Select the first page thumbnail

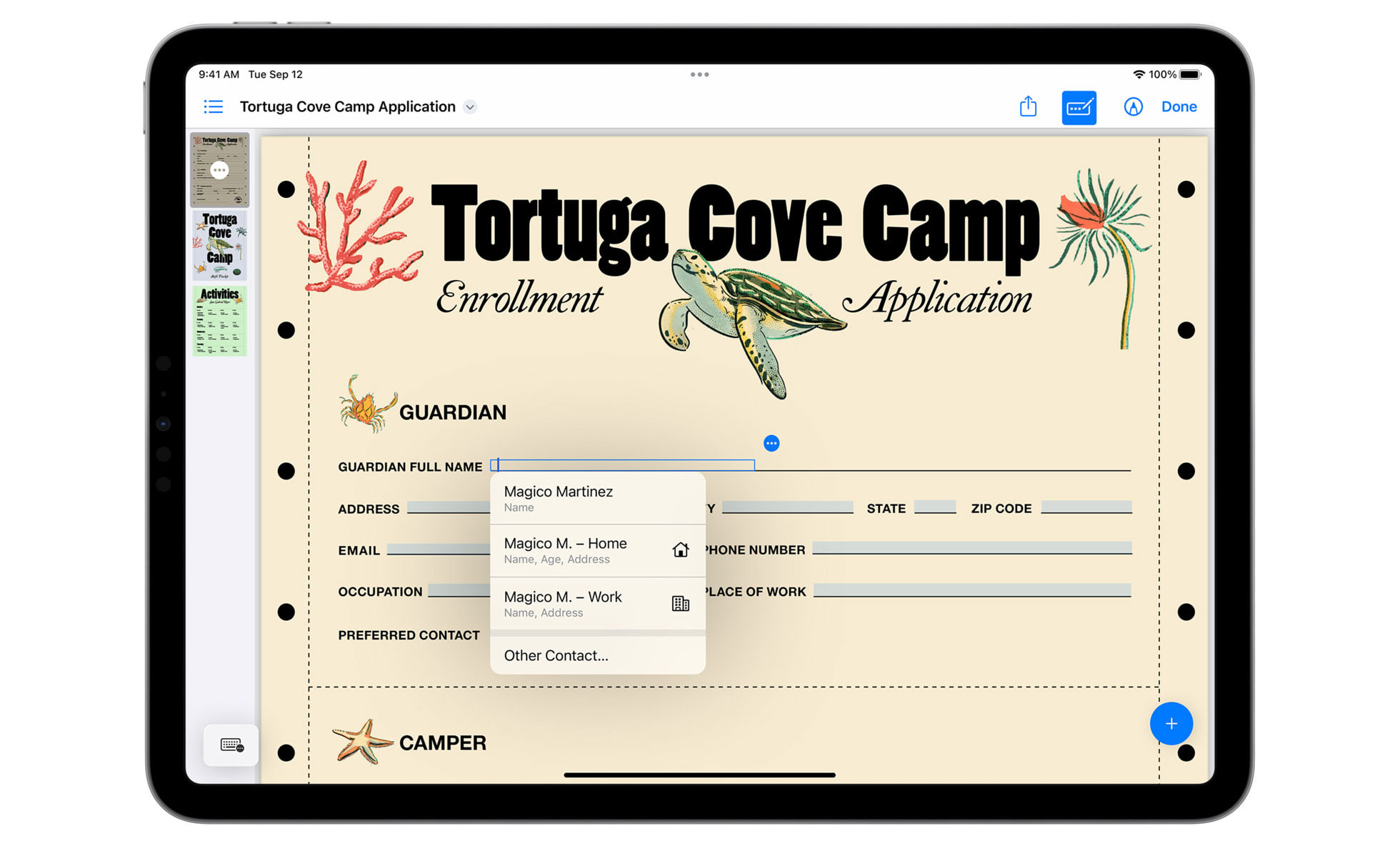(x=220, y=170)
